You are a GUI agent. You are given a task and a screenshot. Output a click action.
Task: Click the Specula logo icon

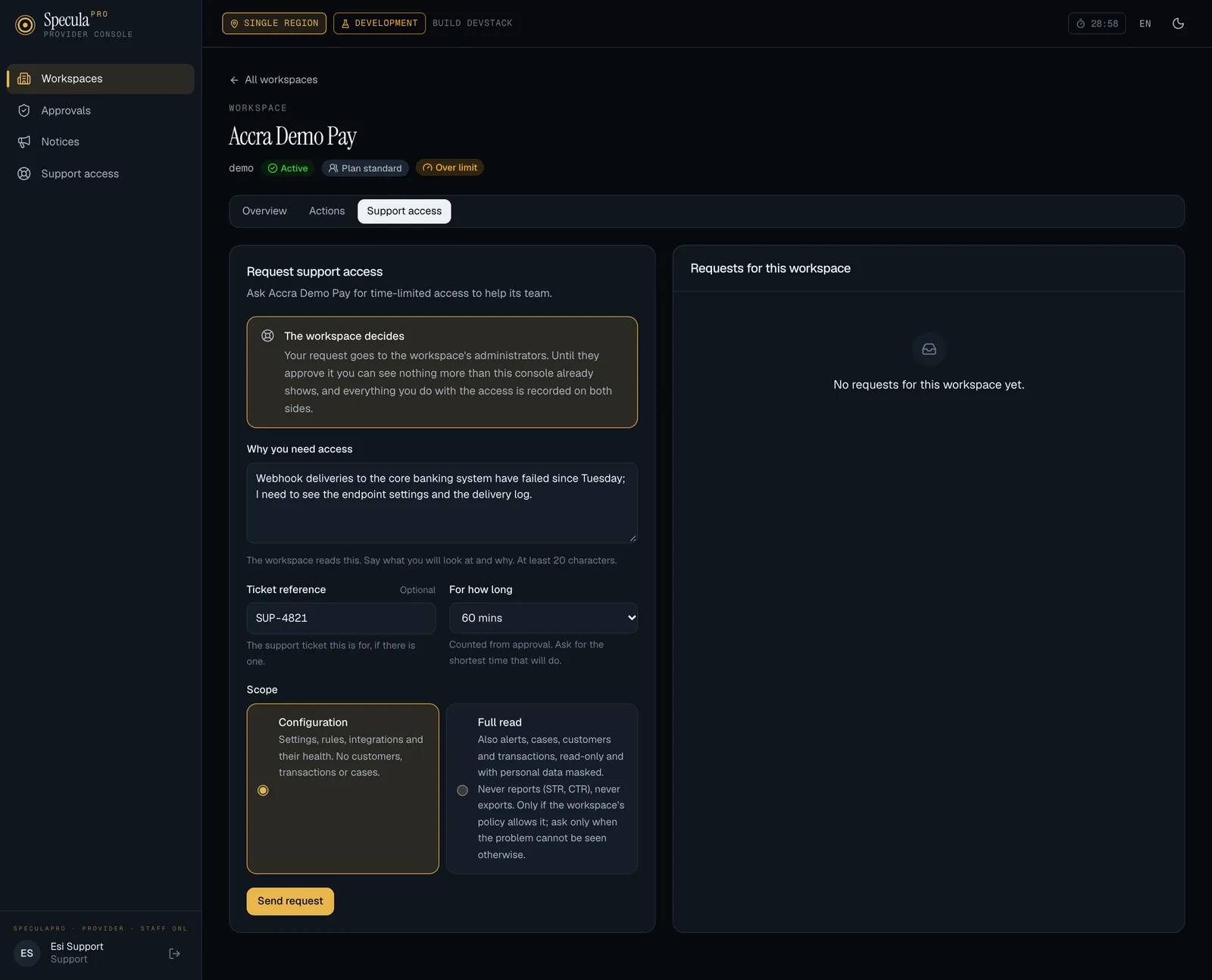click(x=25, y=25)
